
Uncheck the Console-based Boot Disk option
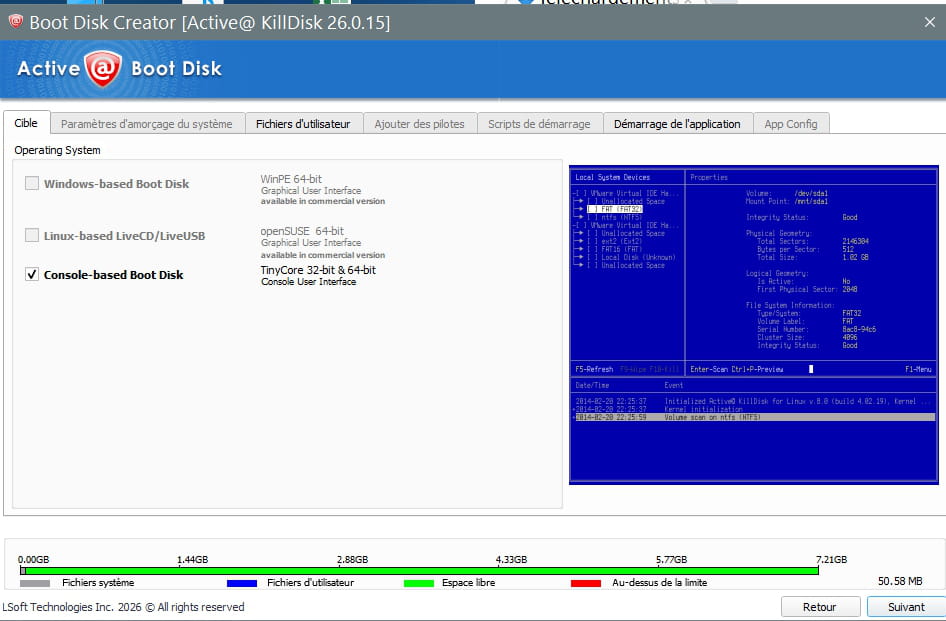tap(32, 274)
